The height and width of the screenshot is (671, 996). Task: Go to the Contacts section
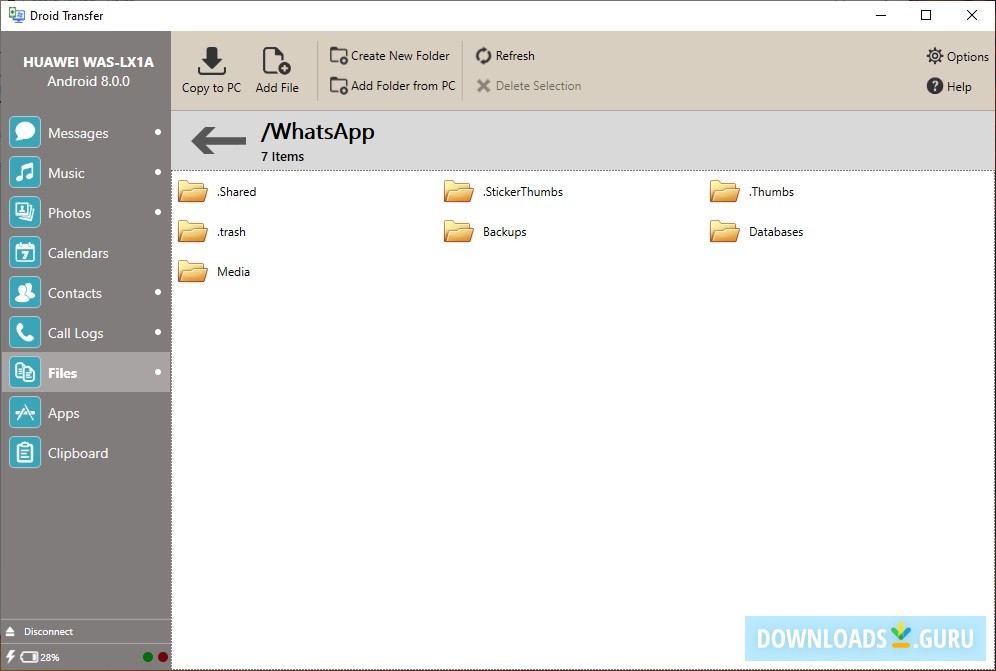[x=75, y=293]
